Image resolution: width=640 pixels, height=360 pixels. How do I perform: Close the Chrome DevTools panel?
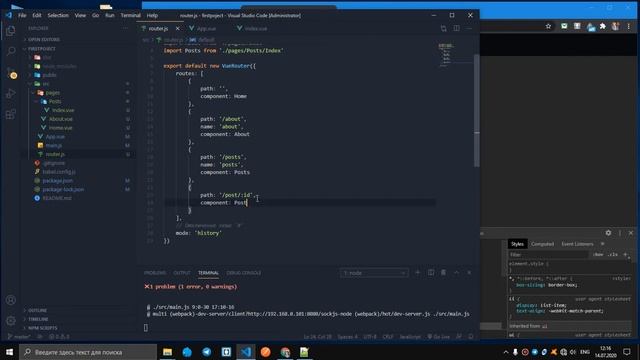631,233
